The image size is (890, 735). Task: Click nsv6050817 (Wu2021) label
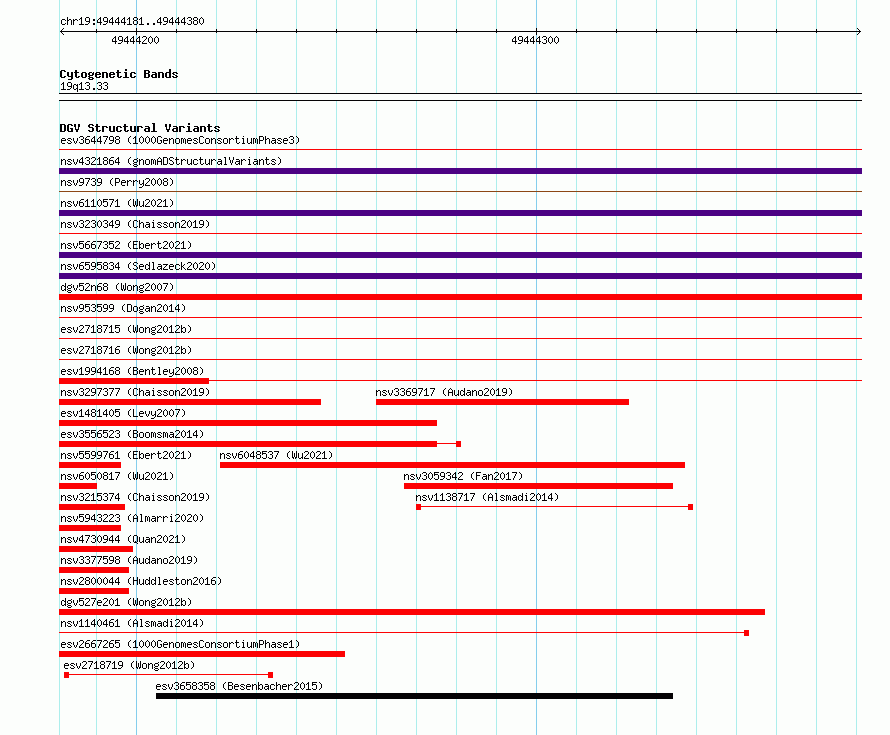pyautogui.click(x=117, y=476)
